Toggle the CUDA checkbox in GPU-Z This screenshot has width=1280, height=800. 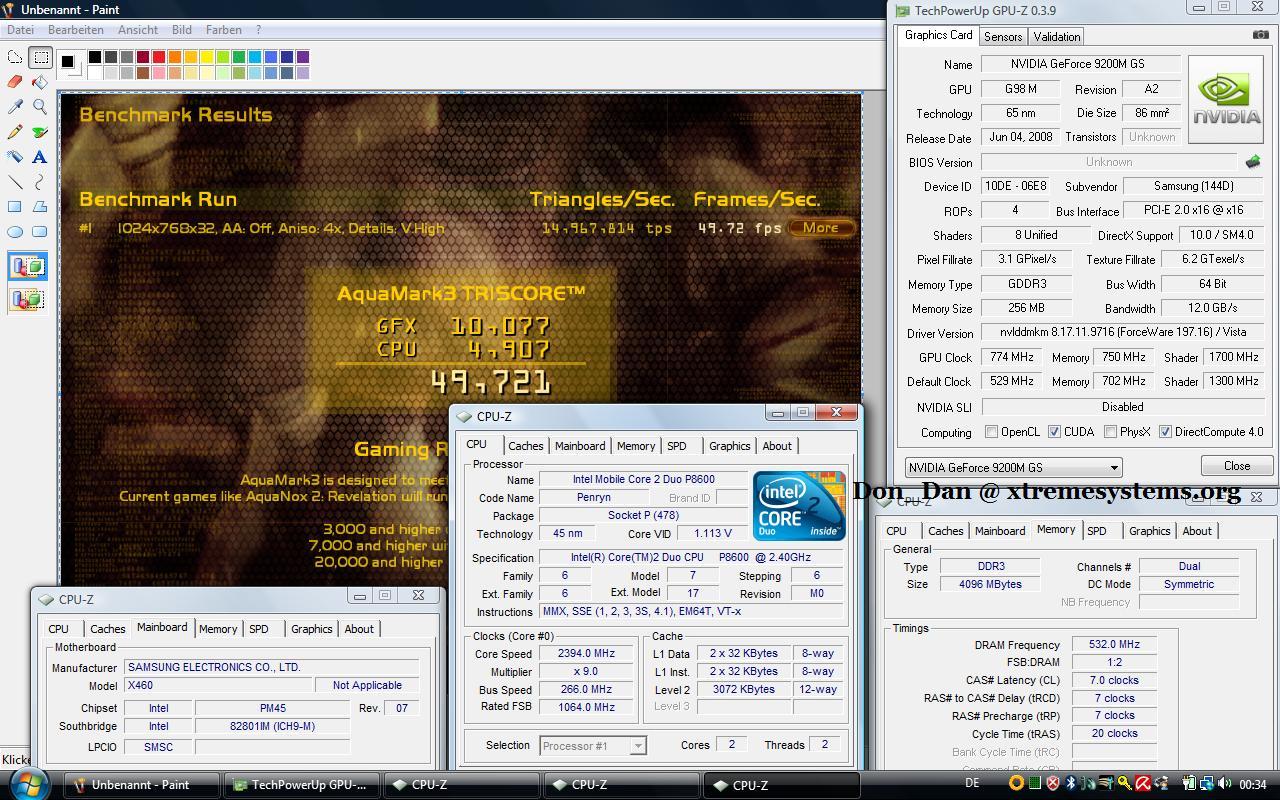(x=1054, y=432)
